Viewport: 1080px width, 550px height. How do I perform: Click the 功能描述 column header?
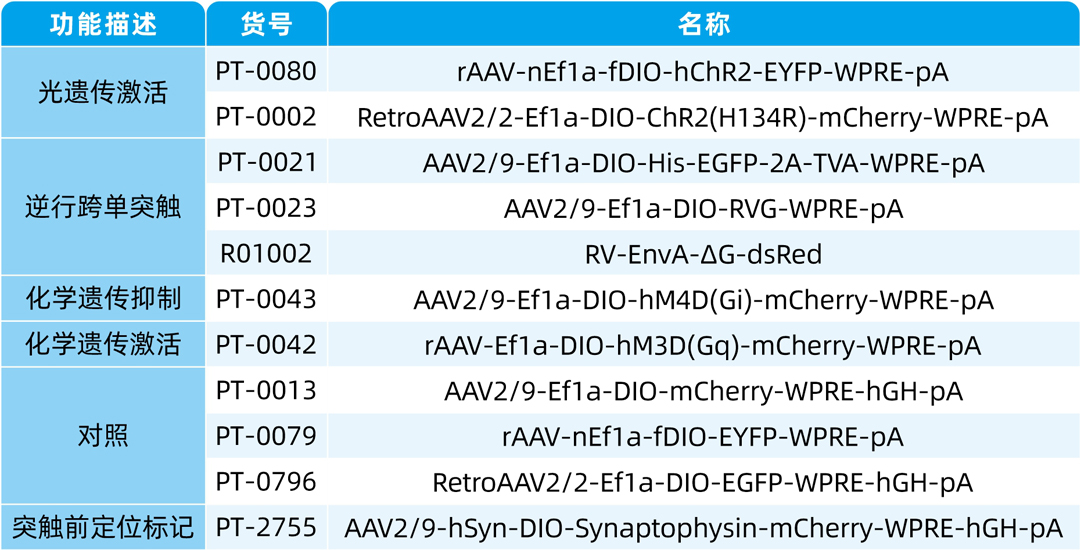click(103, 24)
